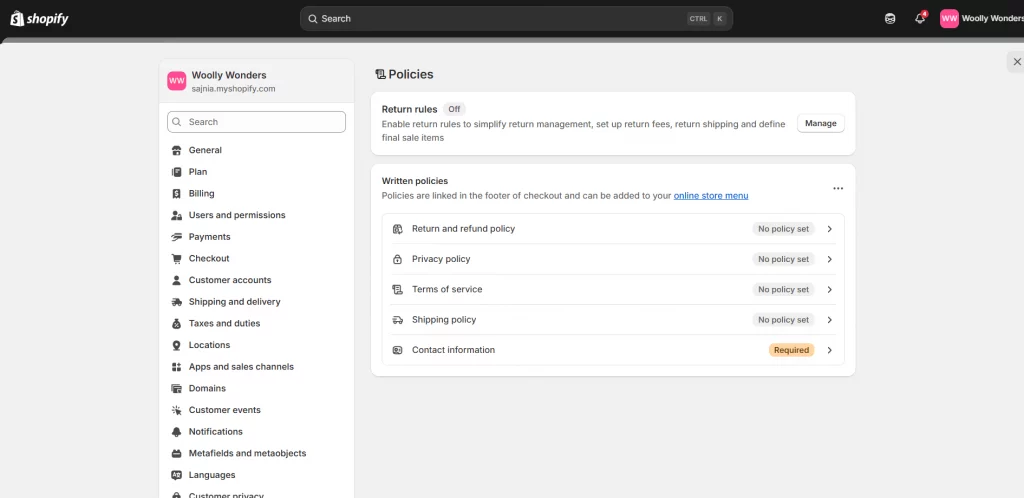The height and width of the screenshot is (498, 1024).
Task: Click the 'Taxes and duties' label
Action: tap(224, 323)
